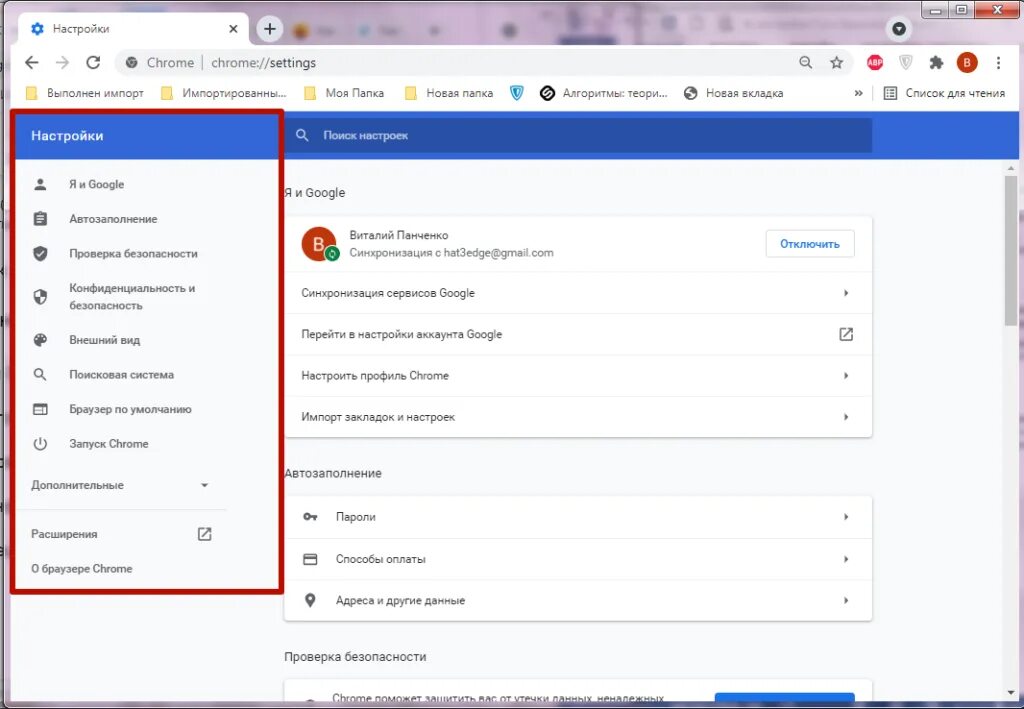This screenshot has height=709, width=1024.
Task: Click the Поиск настроек search field
Action: 578,135
